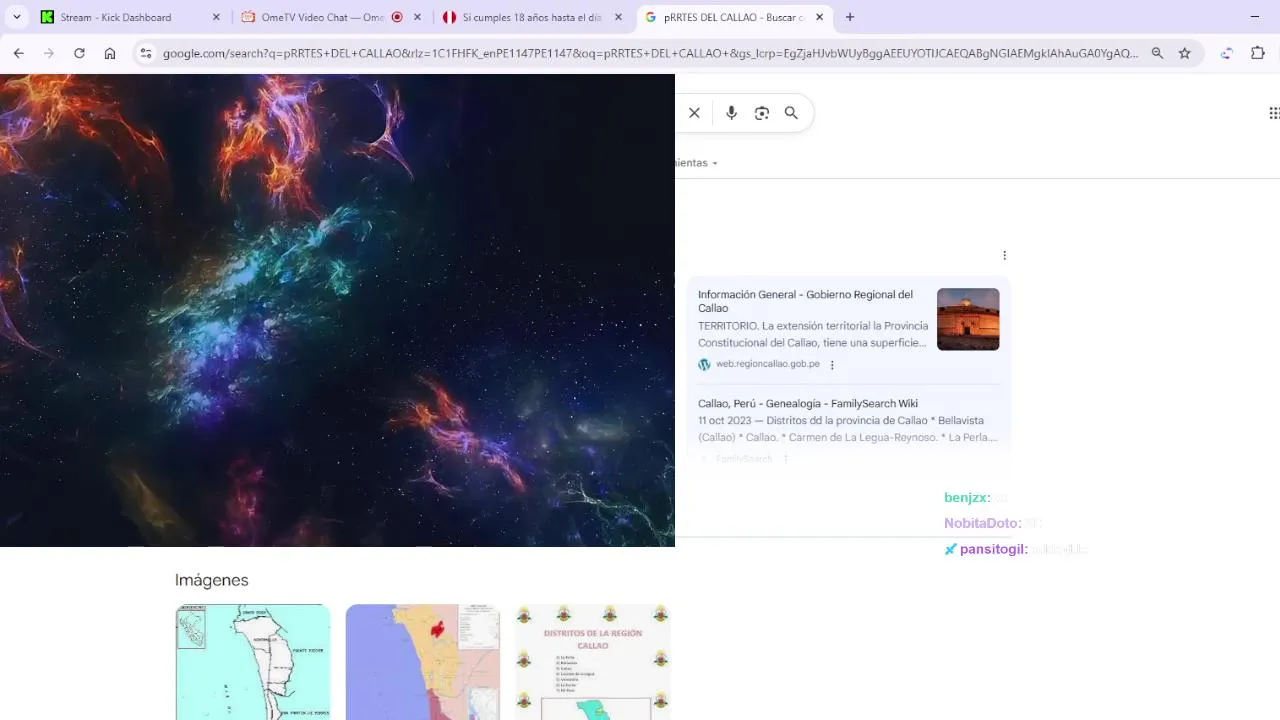Click NobitaDoto username in chat overlay
The width and height of the screenshot is (1280, 720).
[983, 523]
